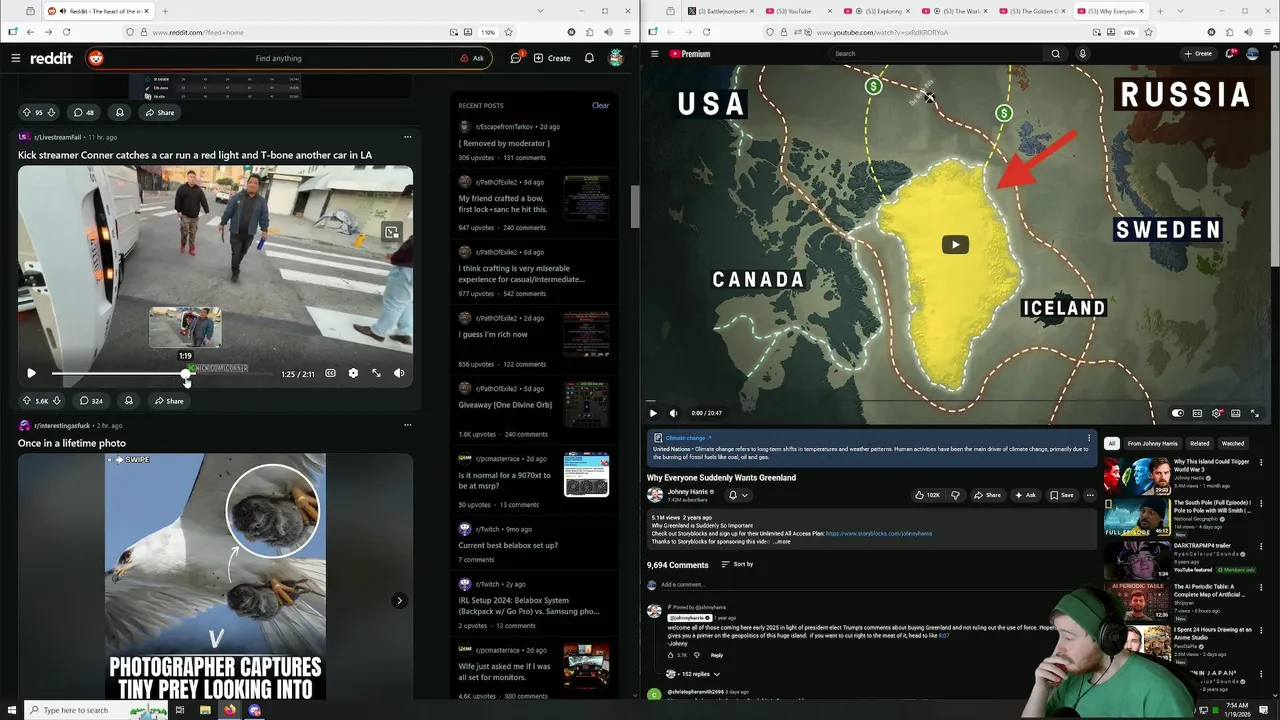
Task: Select the 'Watched' chip
Action: point(1232,443)
